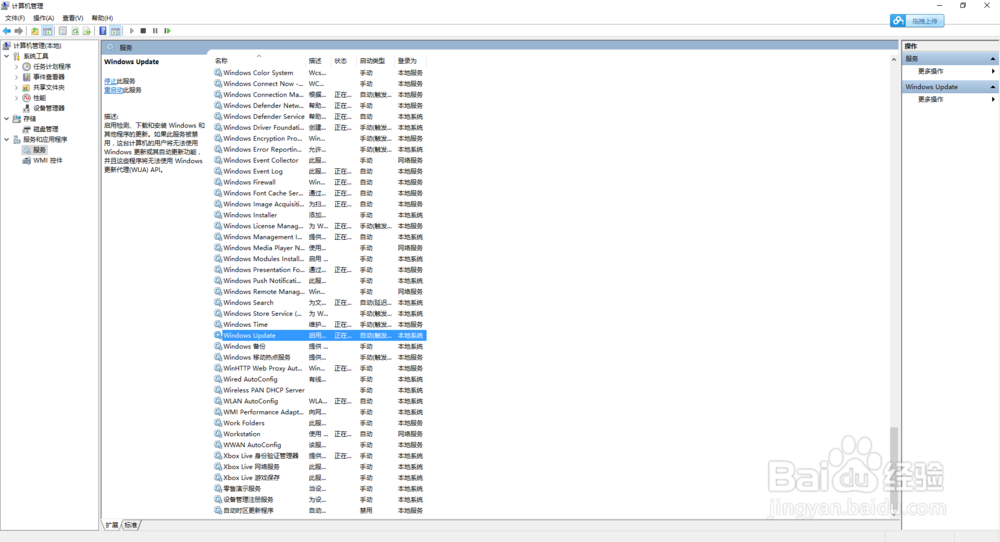
Task: Select 任务计划程序 clock icon in tree
Action: click(26, 66)
